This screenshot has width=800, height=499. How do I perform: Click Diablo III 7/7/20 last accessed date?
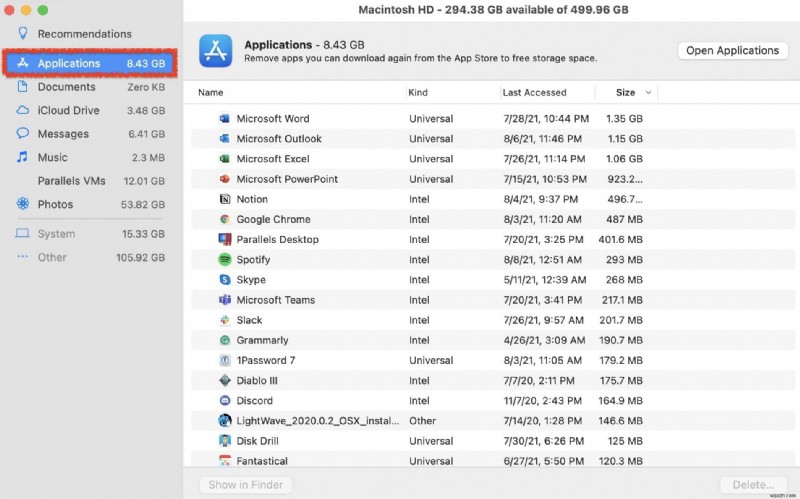pos(539,381)
